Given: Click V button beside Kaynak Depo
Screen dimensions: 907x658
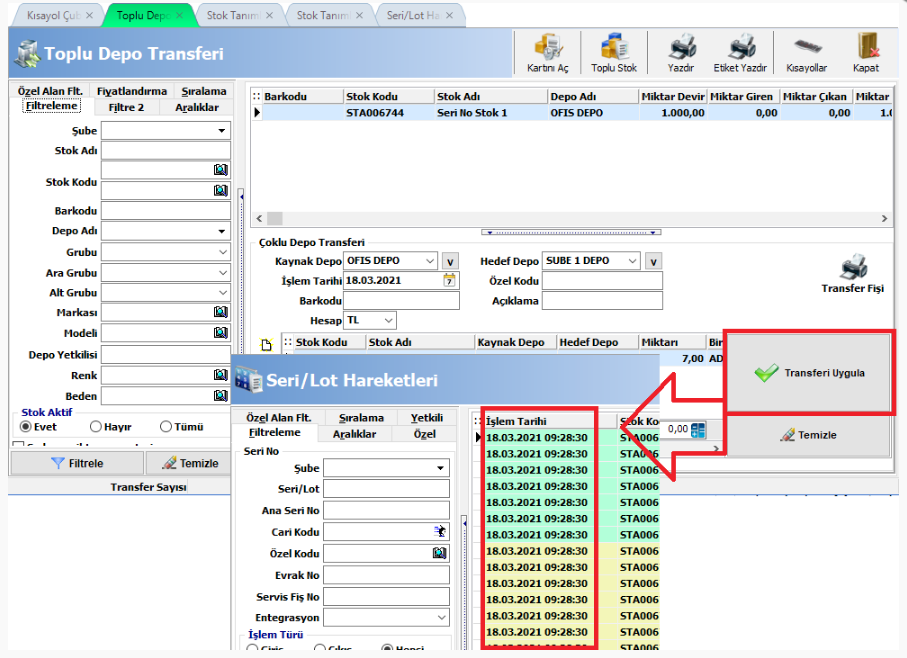Looking at the screenshot, I should pyautogui.click(x=450, y=261).
